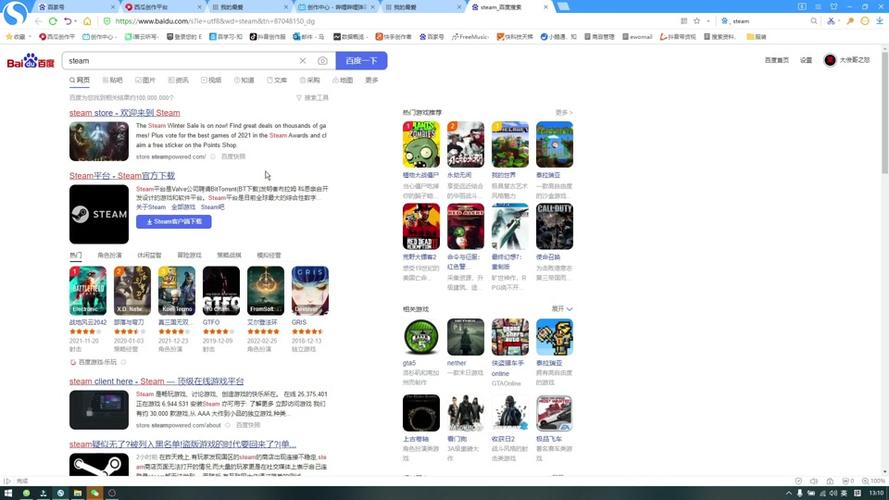
Task: Select the 角色扮演 game category tab
Action: click(109, 255)
